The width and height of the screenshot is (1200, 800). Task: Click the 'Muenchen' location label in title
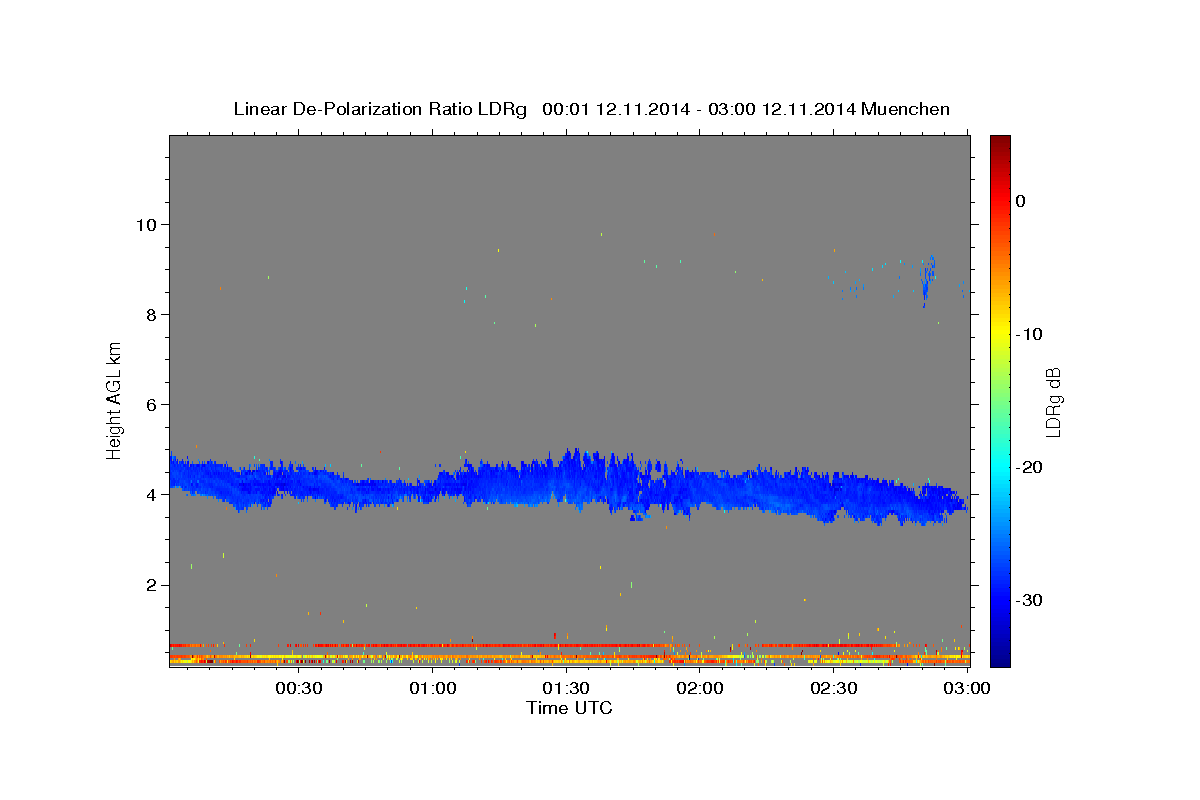pos(907,109)
